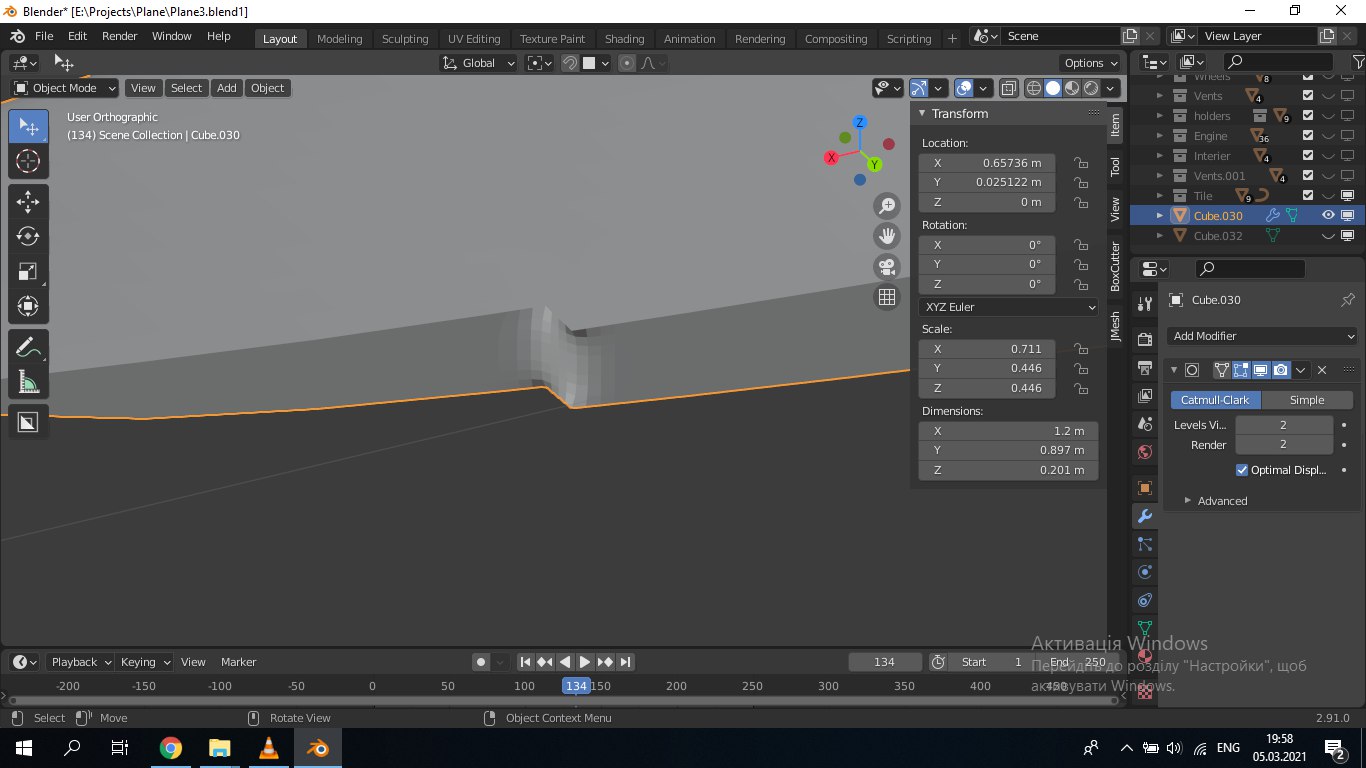Toggle Vents collection exclude checkbox
The height and width of the screenshot is (768, 1366).
(x=1308, y=96)
